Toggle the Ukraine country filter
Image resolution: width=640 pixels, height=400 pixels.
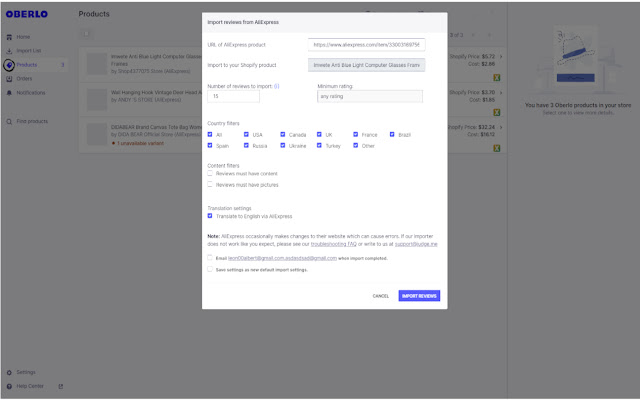coord(282,146)
